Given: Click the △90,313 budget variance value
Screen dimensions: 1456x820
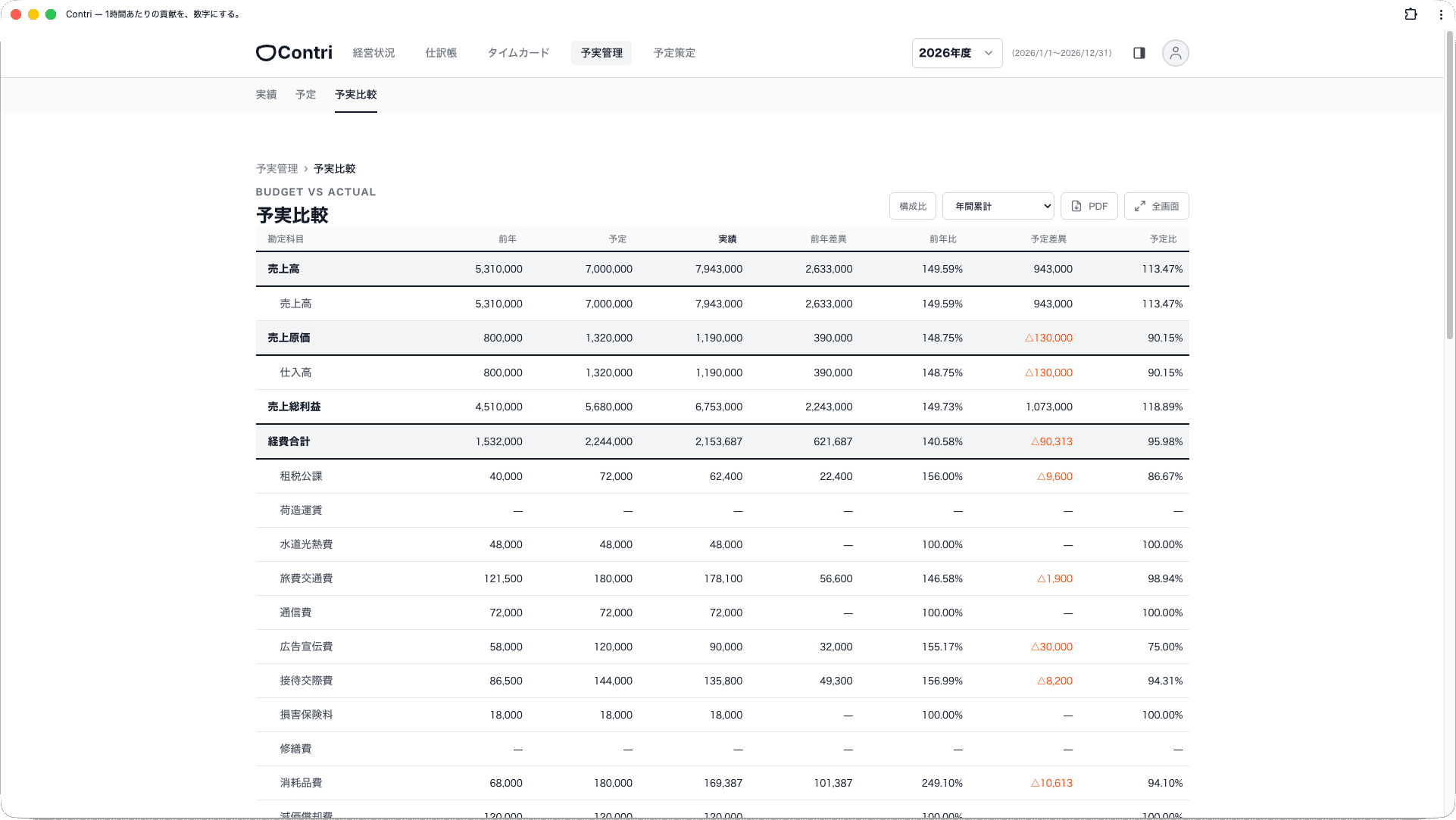Looking at the screenshot, I should 1051,441.
